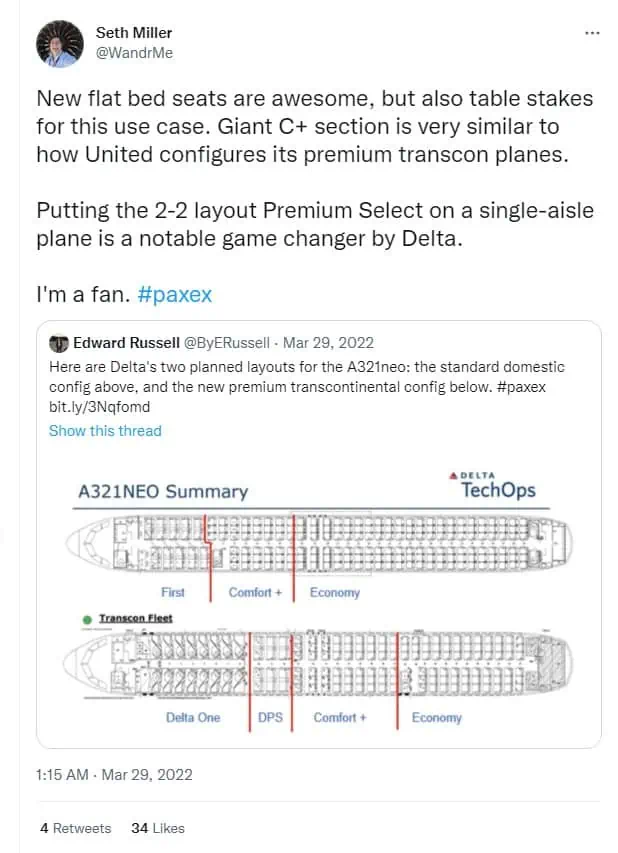Image resolution: width=618 pixels, height=853 pixels.
Task: Open the Transcon Fleet seat map image
Action: click(318, 664)
